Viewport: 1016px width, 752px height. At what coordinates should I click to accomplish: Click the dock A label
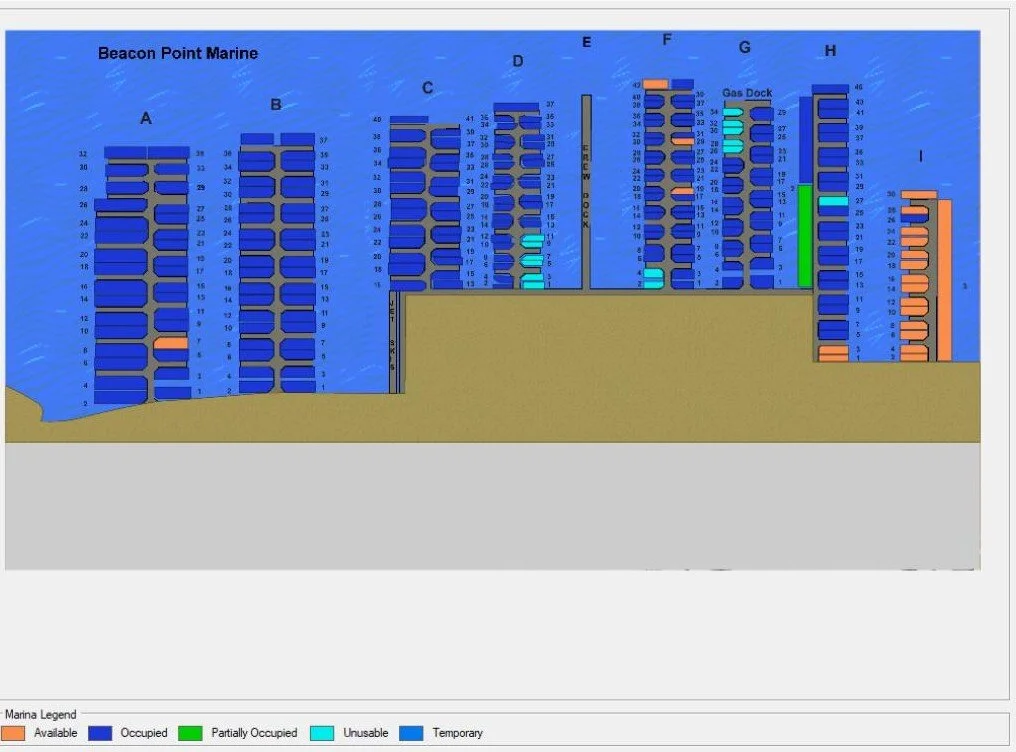tap(146, 119)
